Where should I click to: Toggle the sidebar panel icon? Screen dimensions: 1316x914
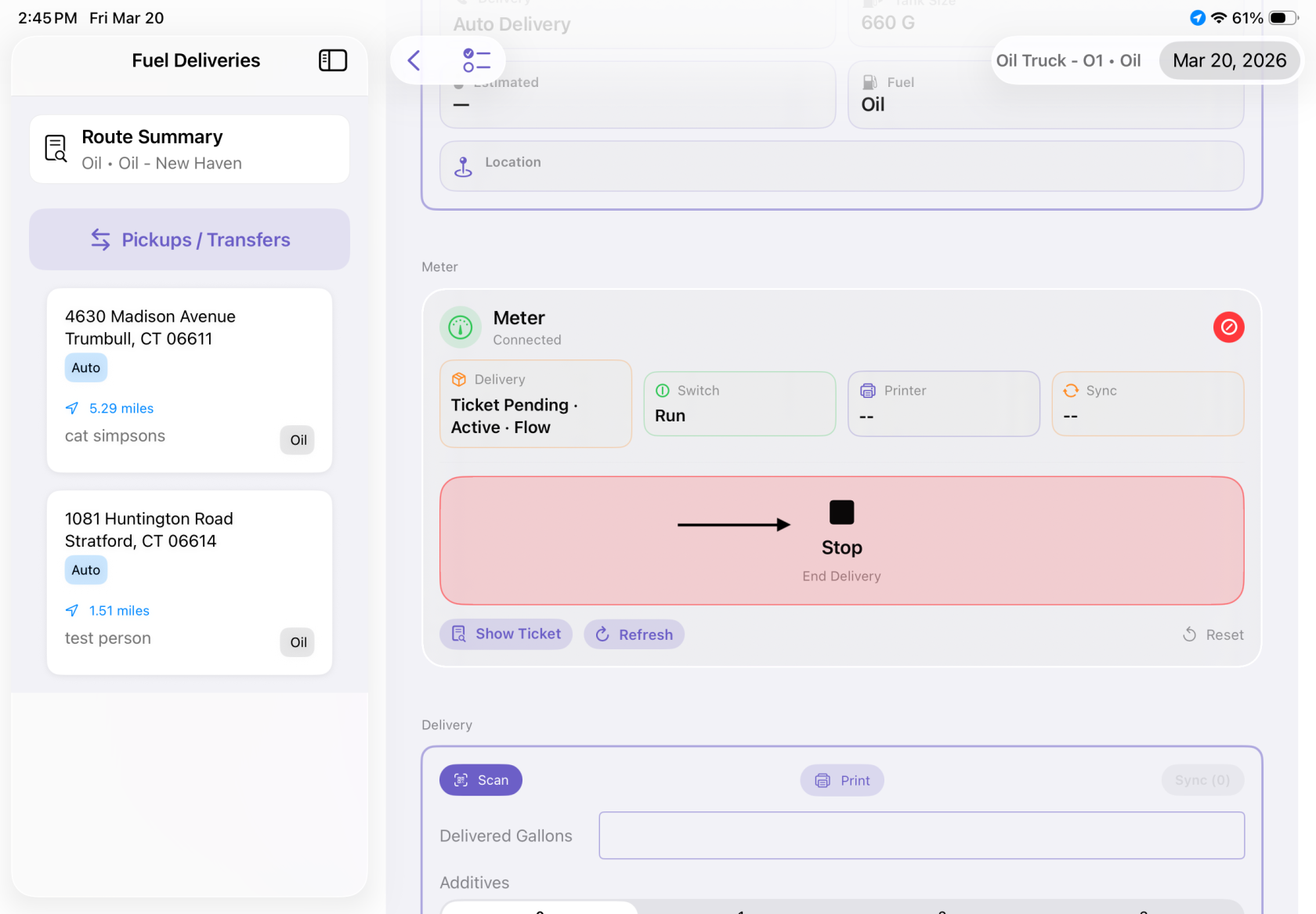click(332, 60)
